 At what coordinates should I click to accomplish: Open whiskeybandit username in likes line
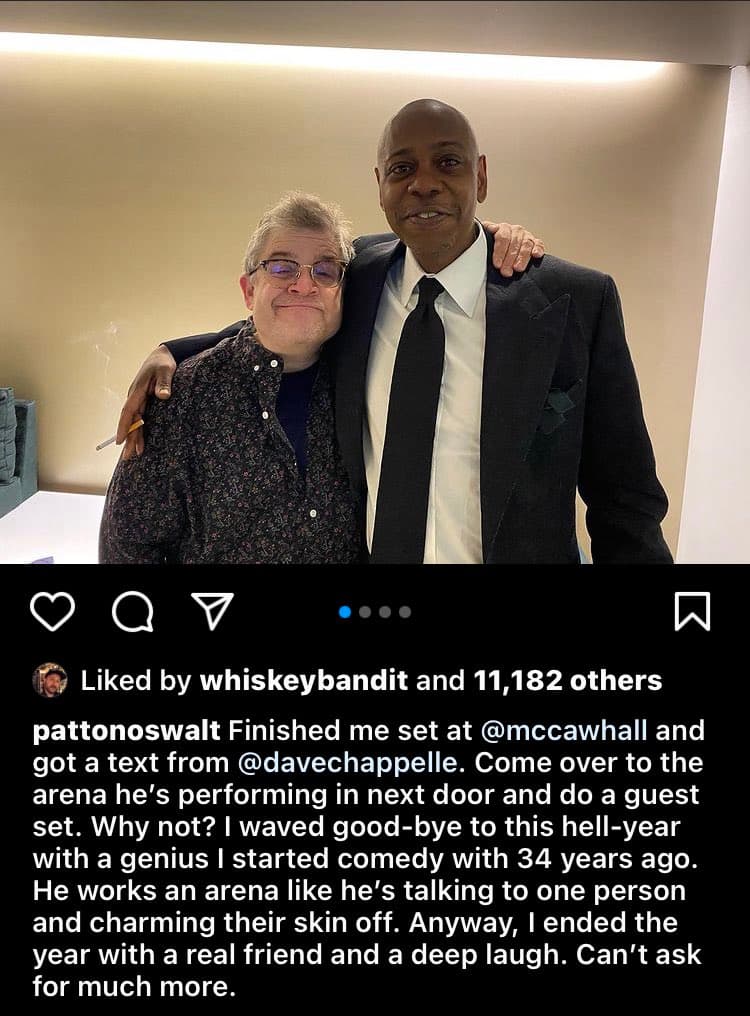coord(304,680)
